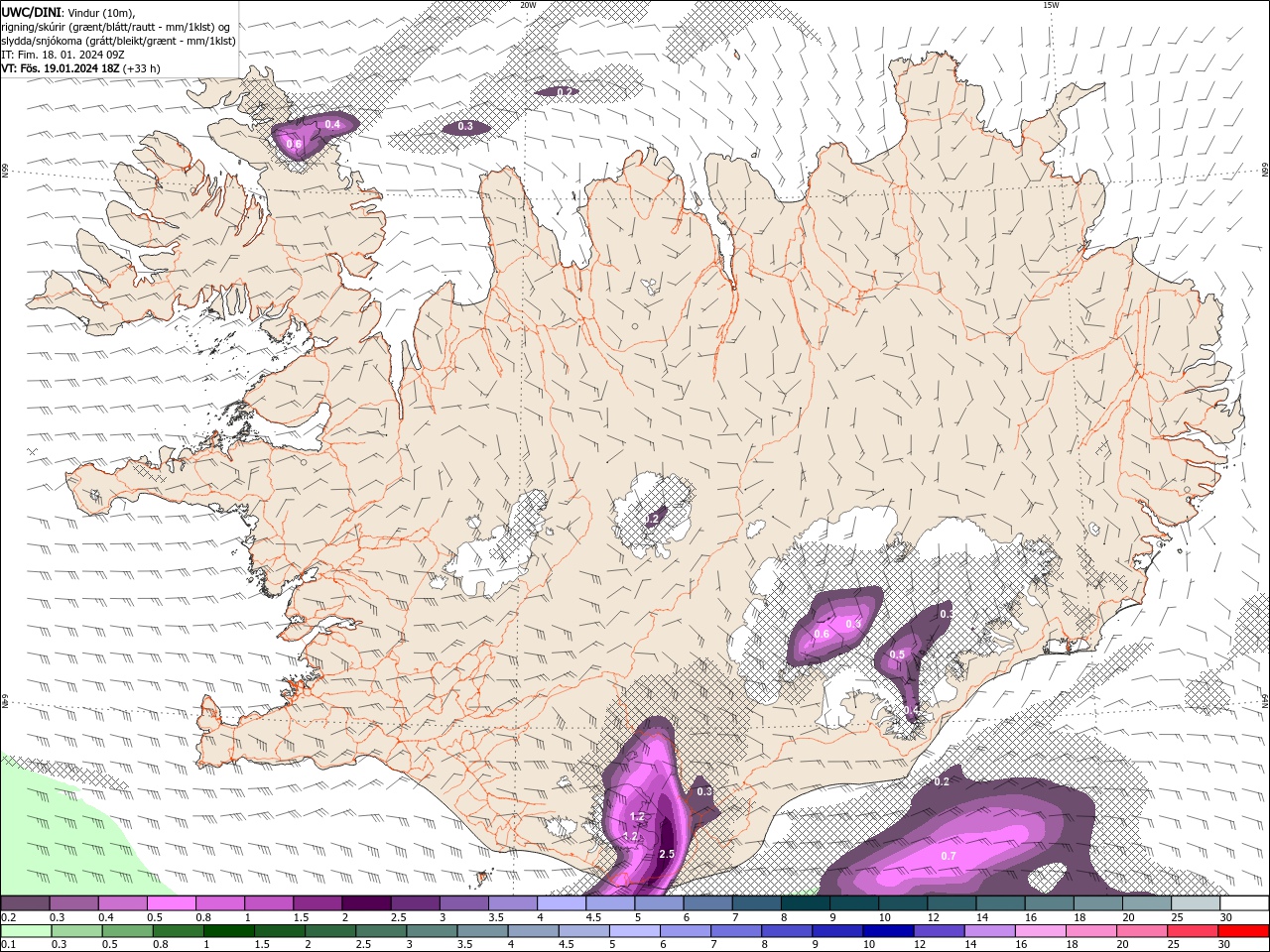
Task: Select rain legend swatch between 16 and 18
Action: [x=1039, y=931]
